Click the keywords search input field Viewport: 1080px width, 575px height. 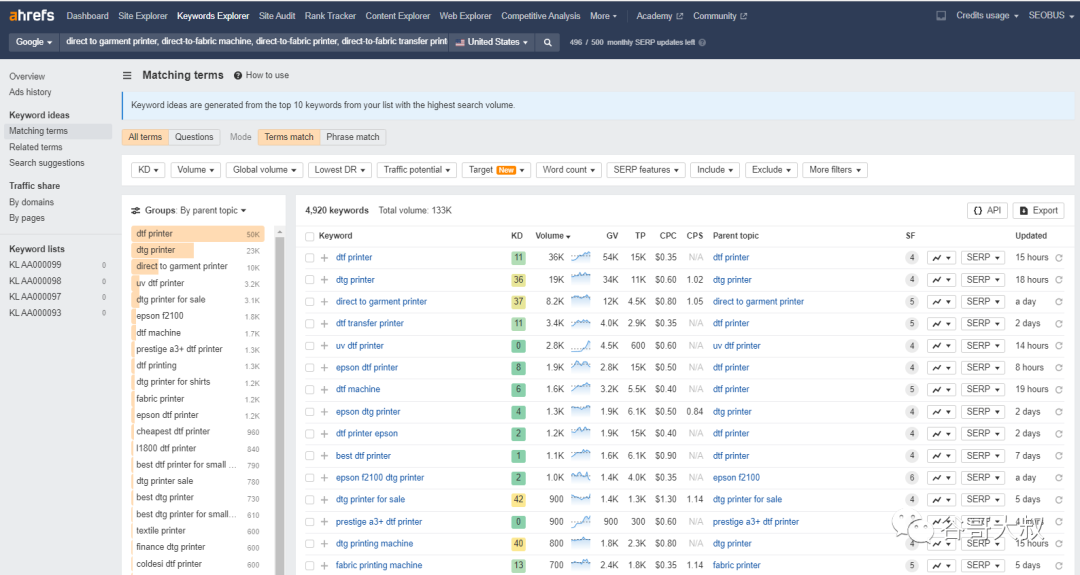pos(256,42)
